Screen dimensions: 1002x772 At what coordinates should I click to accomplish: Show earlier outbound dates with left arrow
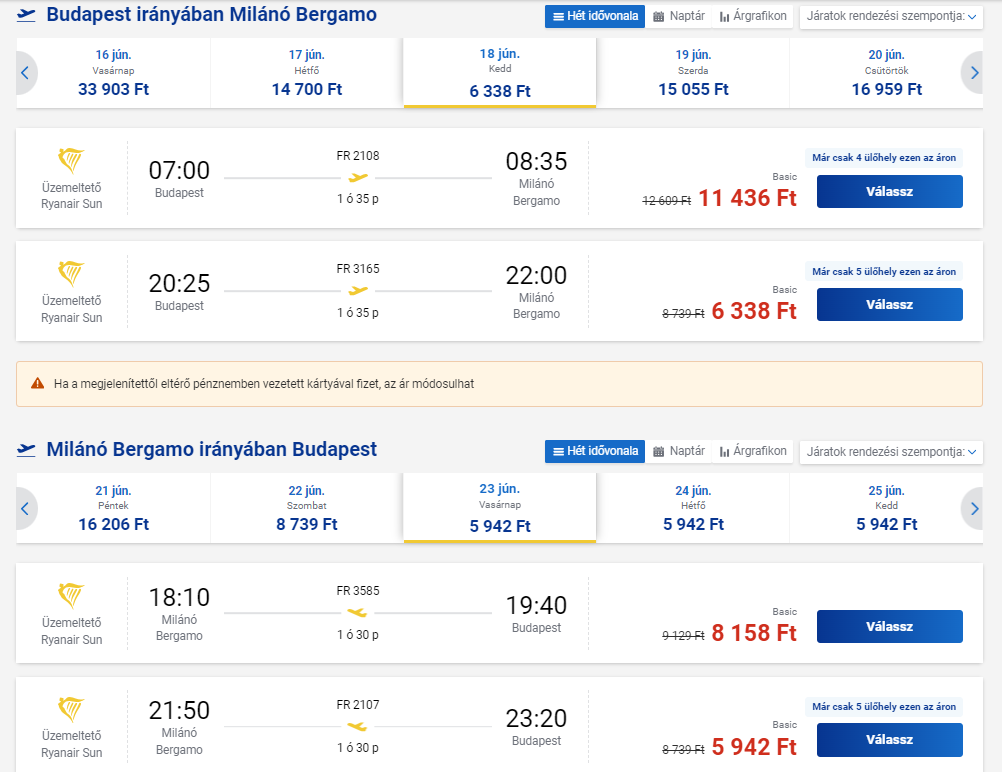click(x=26, y=73)
